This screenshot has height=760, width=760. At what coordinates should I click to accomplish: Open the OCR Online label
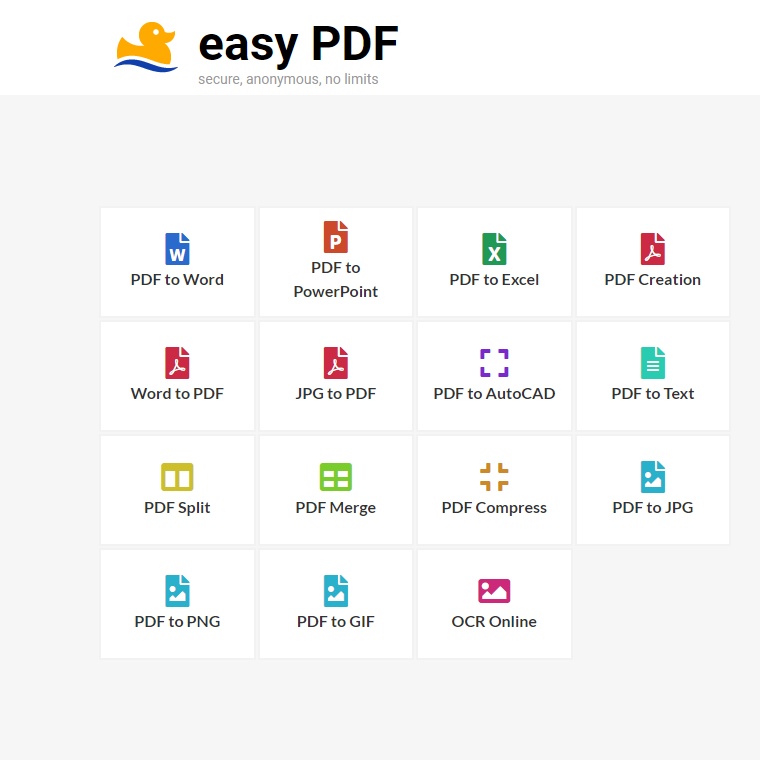[x=494, y=621]
